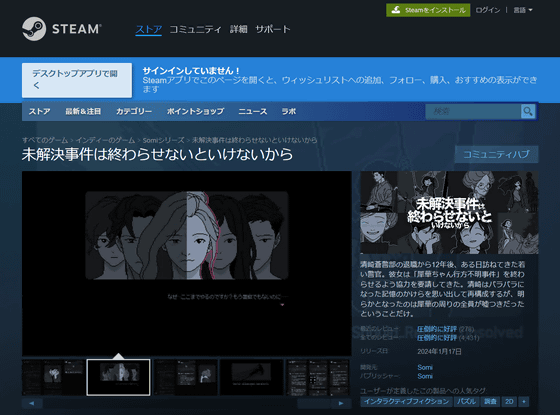Click the left arrow screenshot scroller
The width and height of the screenshot is (560, 415).
32,403
